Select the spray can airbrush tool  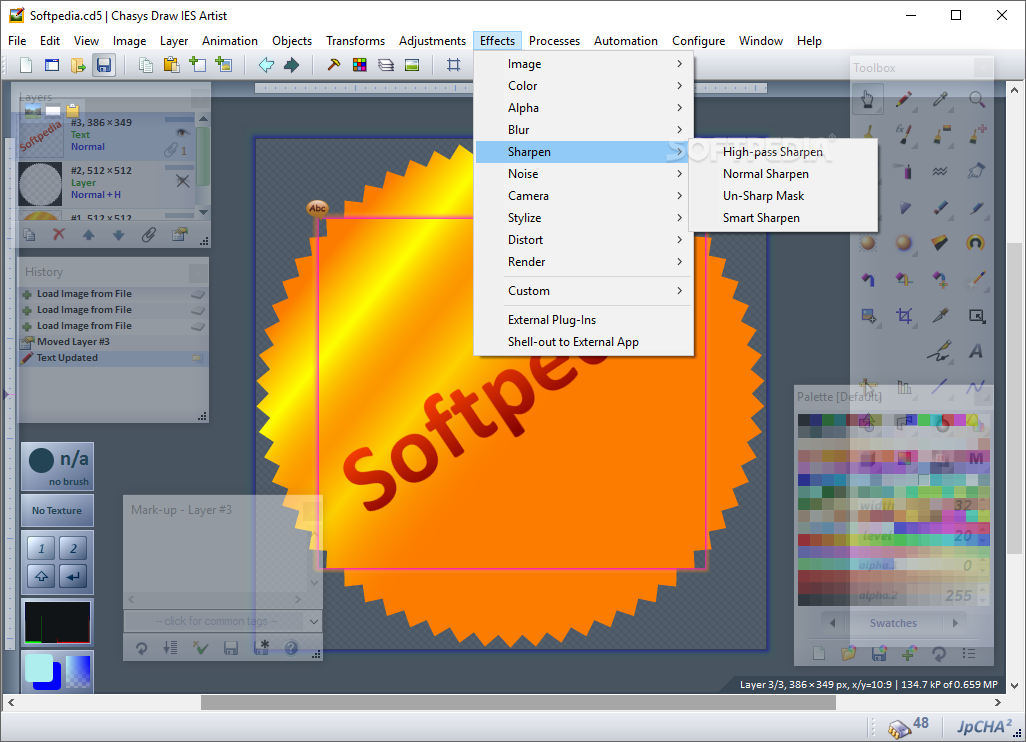point(904,171)
